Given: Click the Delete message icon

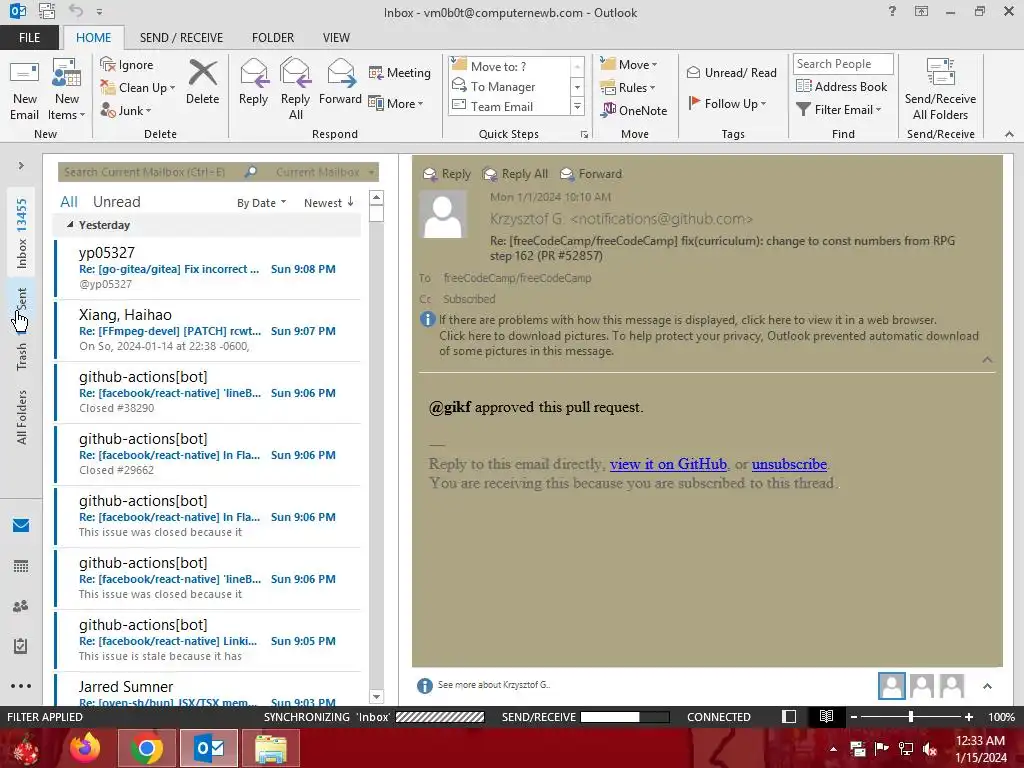Looking at the screenshot, I should pos(202,82).
